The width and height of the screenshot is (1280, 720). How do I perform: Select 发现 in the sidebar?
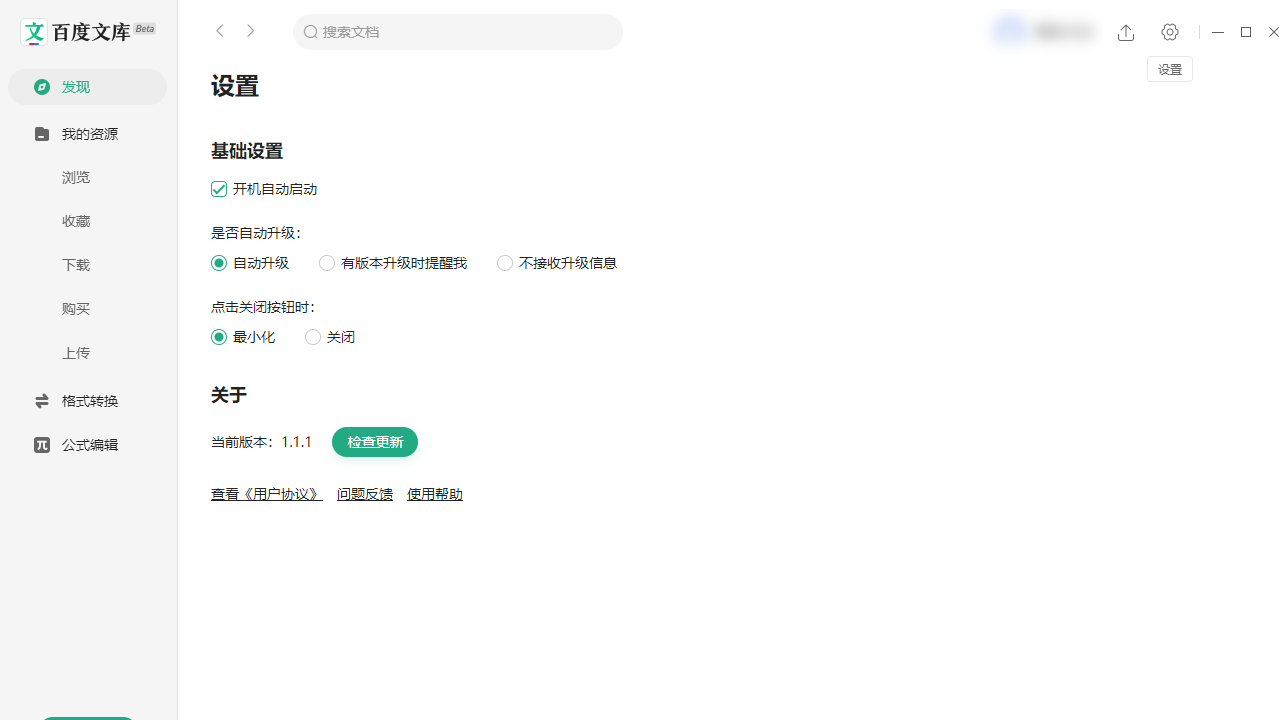[x=75, y=87]
